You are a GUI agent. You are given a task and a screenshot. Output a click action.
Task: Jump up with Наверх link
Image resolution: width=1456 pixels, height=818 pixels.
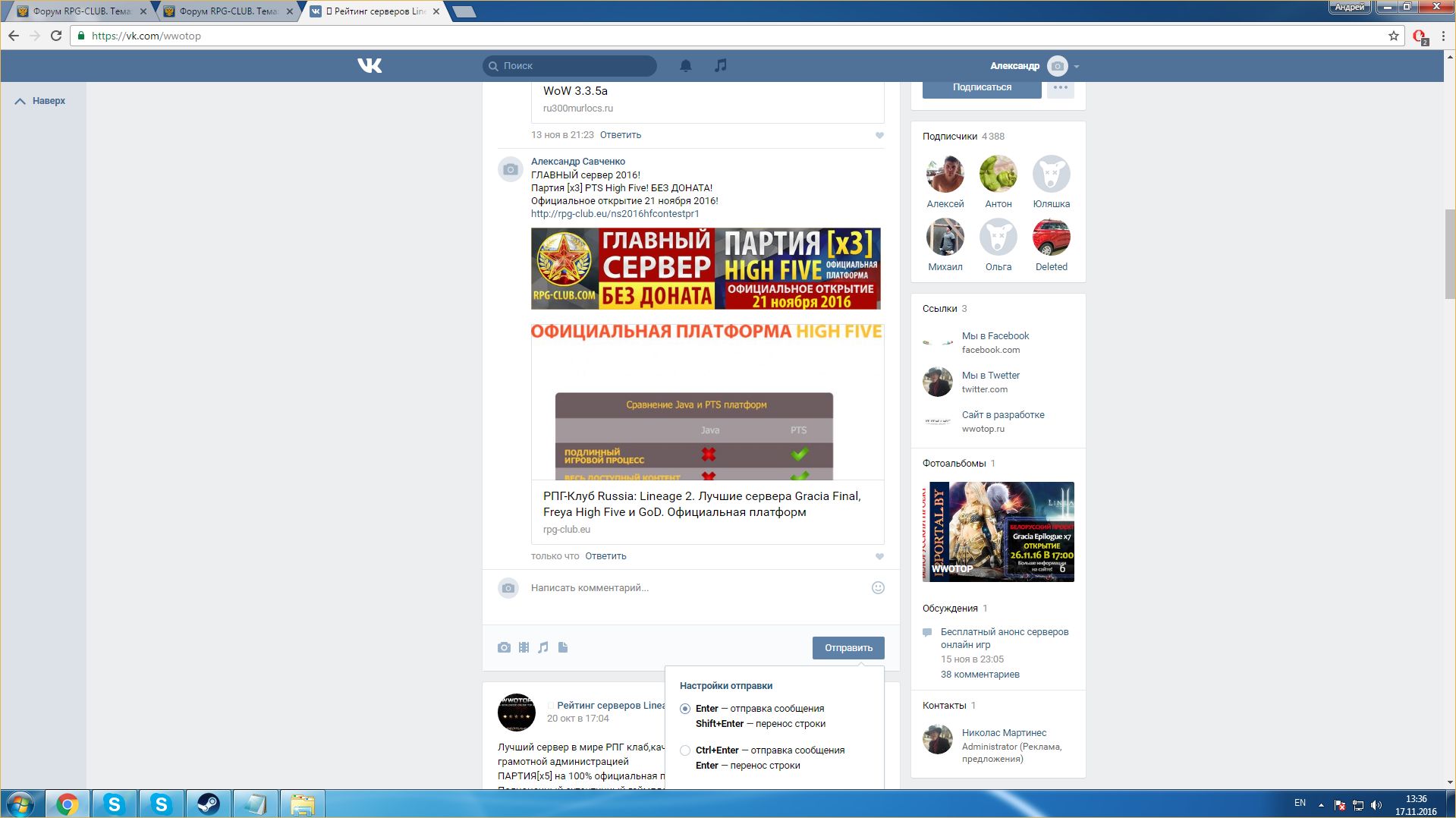pyautogui.click(x=41, y=101)
